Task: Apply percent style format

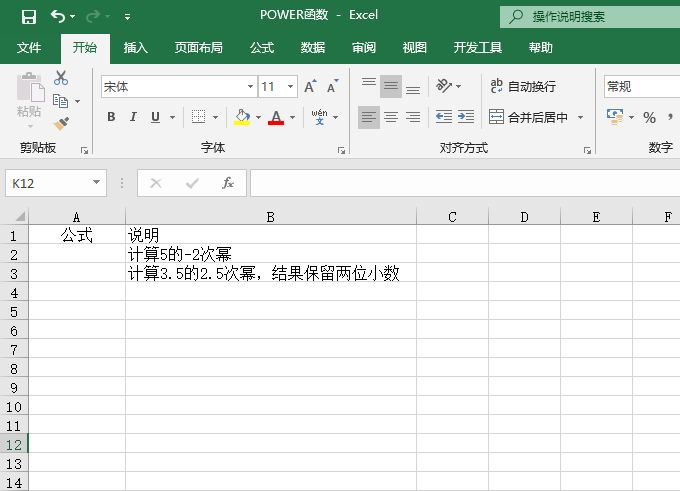Action: [649, 118]
